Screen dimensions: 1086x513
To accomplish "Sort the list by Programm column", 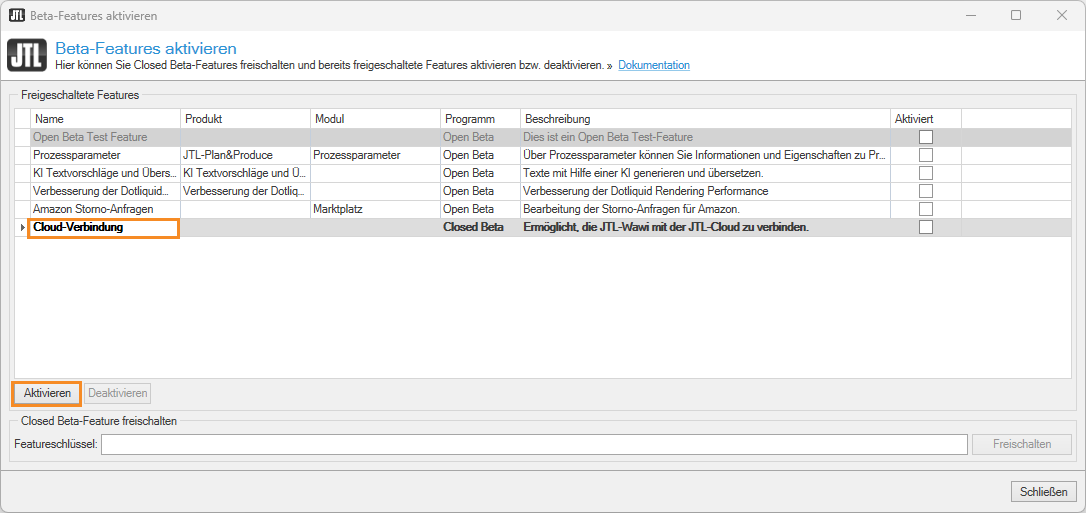I will point(479,119).
